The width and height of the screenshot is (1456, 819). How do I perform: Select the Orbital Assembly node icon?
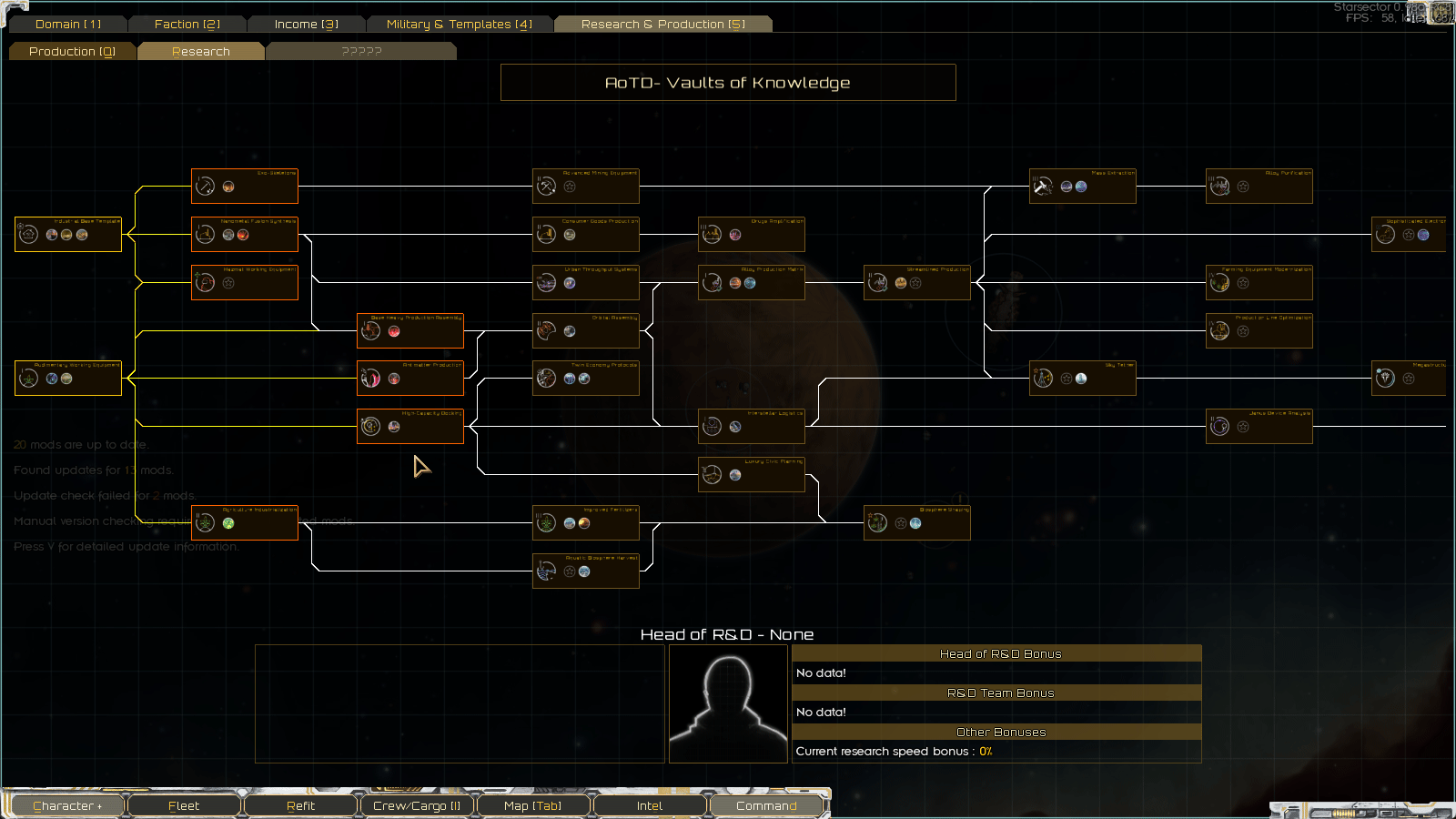pyautogui.click(x=546, y=331)
